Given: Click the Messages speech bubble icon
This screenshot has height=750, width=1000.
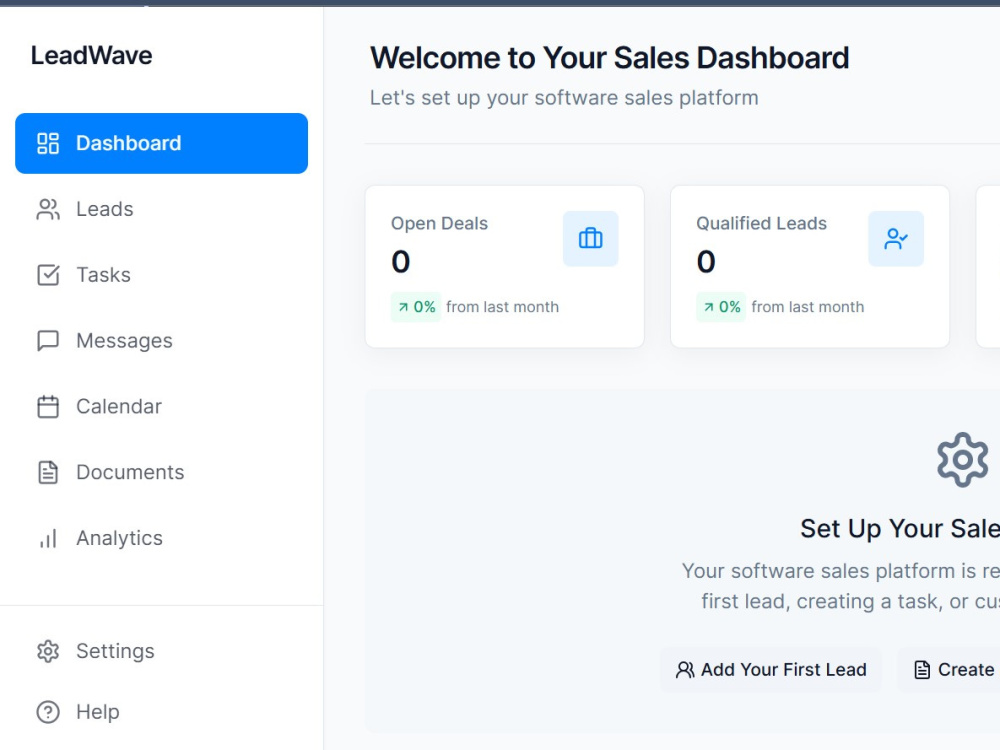Looking at the screenshot, I should point(48,341).
